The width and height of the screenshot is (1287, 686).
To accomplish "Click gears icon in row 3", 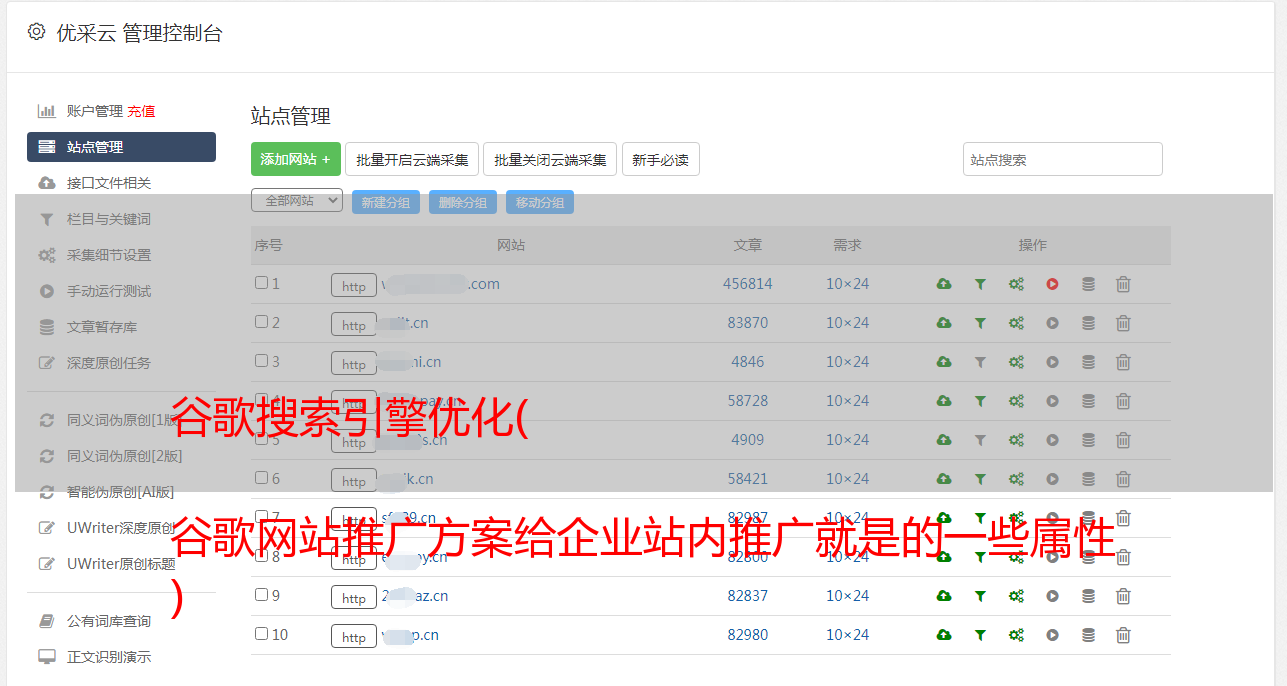I will pyautogui.click(x=1016, y=362).
